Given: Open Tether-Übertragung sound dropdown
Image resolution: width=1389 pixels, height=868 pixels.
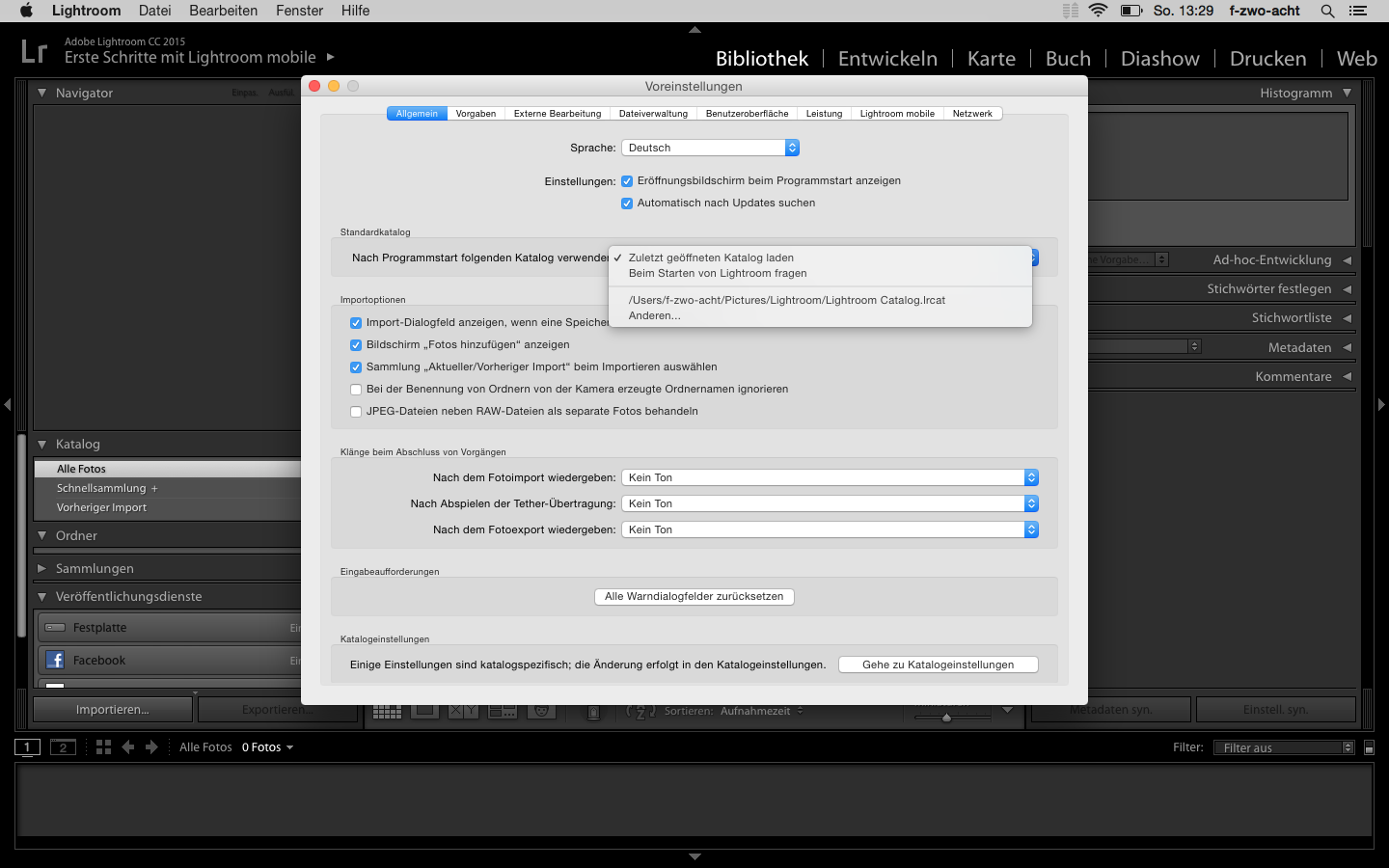Looking at the screenshot, I should click(x=830, y=503).
